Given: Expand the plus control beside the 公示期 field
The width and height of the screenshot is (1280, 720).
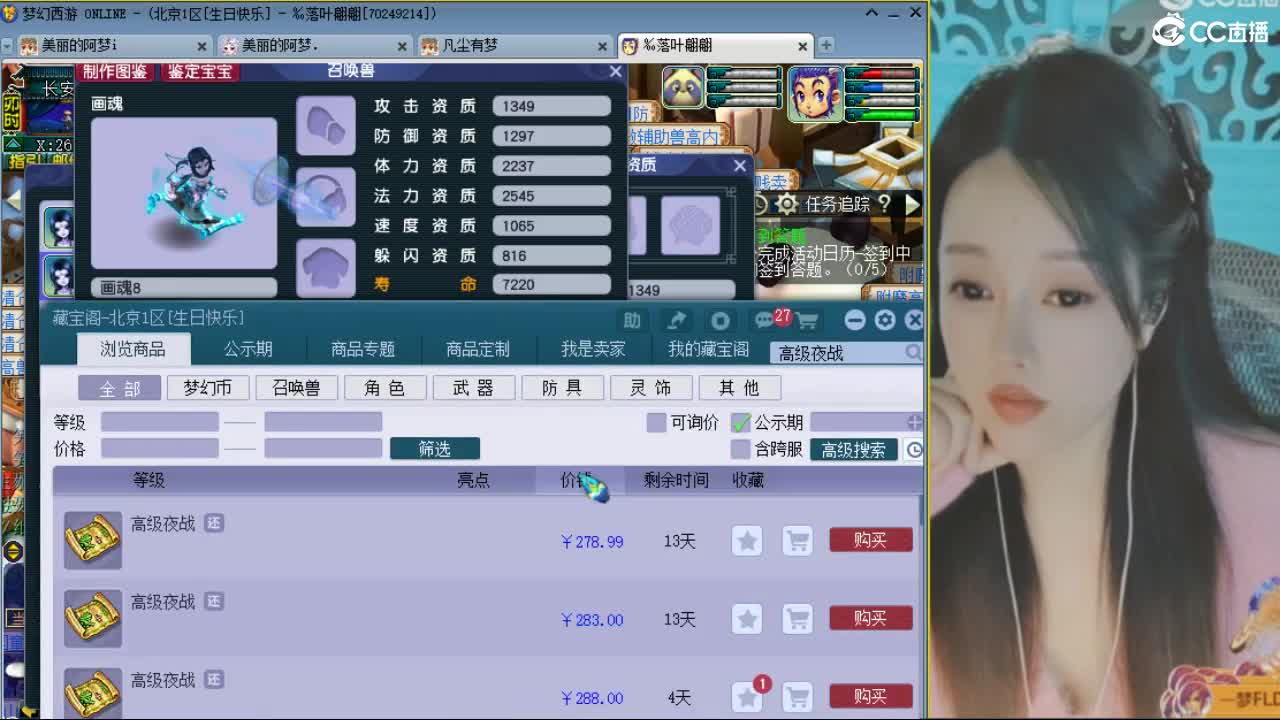Looking at the screenshot, I should pos(914,423).
